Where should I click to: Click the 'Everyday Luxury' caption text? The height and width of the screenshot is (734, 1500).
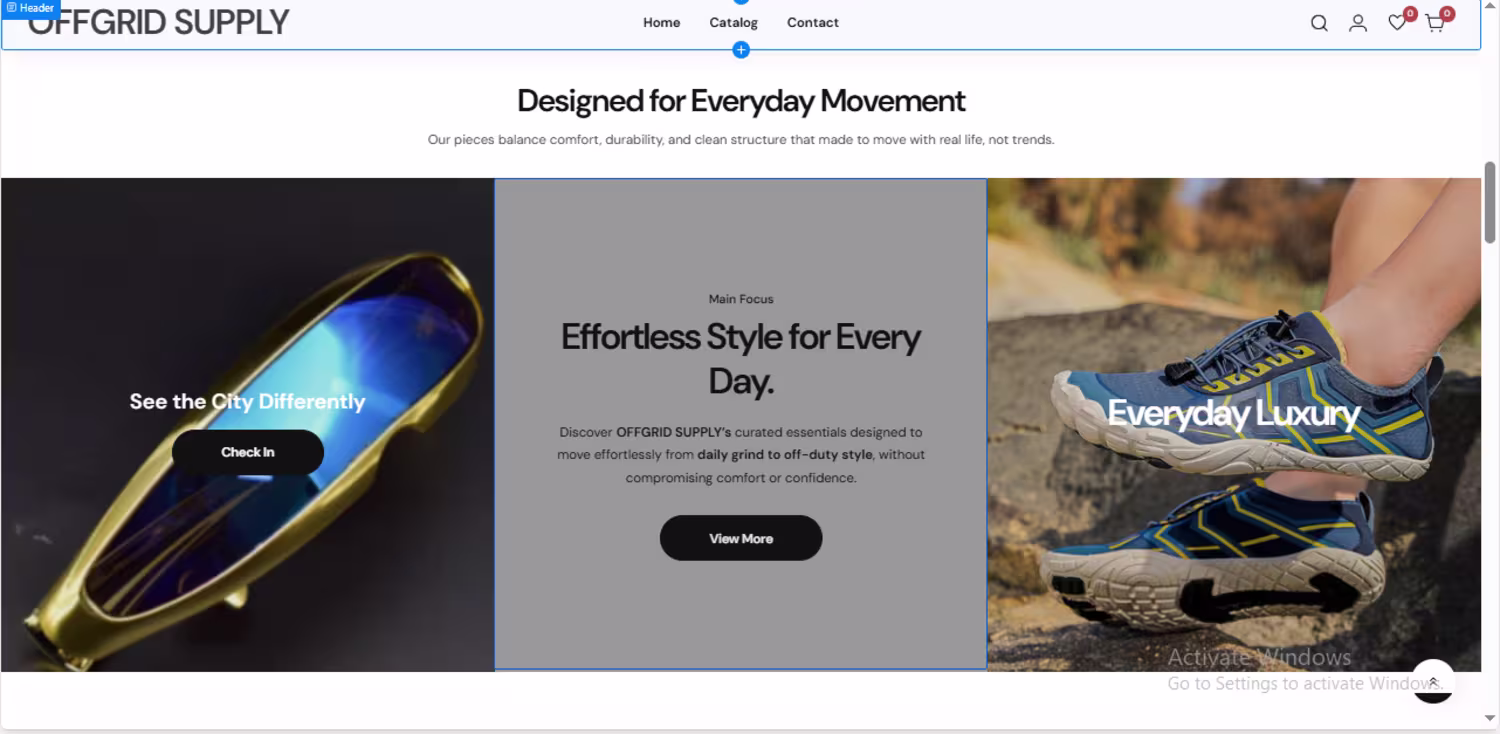1234,414
